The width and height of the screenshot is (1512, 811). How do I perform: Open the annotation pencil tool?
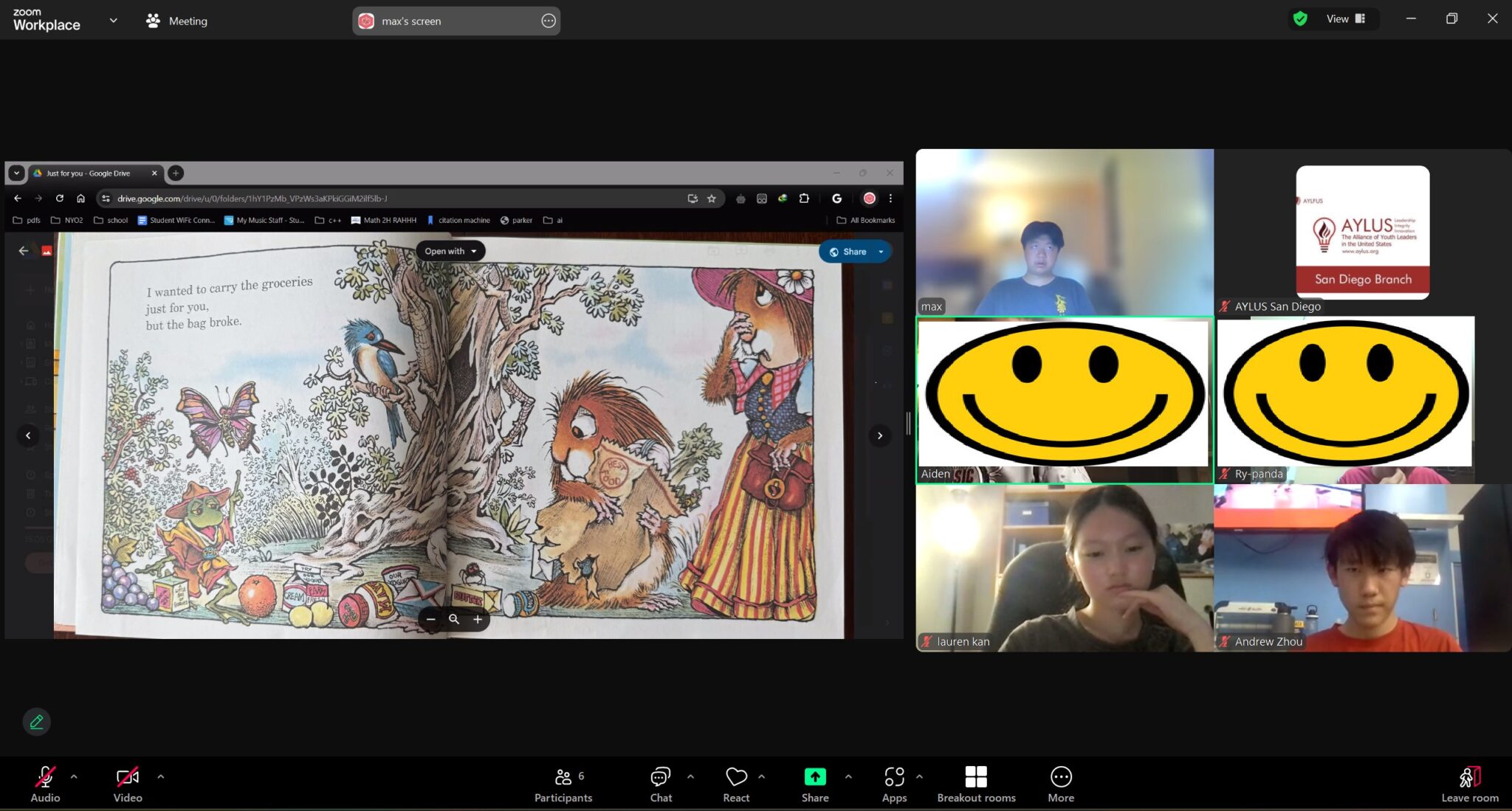pyautogui.click(x=36, y=722)
